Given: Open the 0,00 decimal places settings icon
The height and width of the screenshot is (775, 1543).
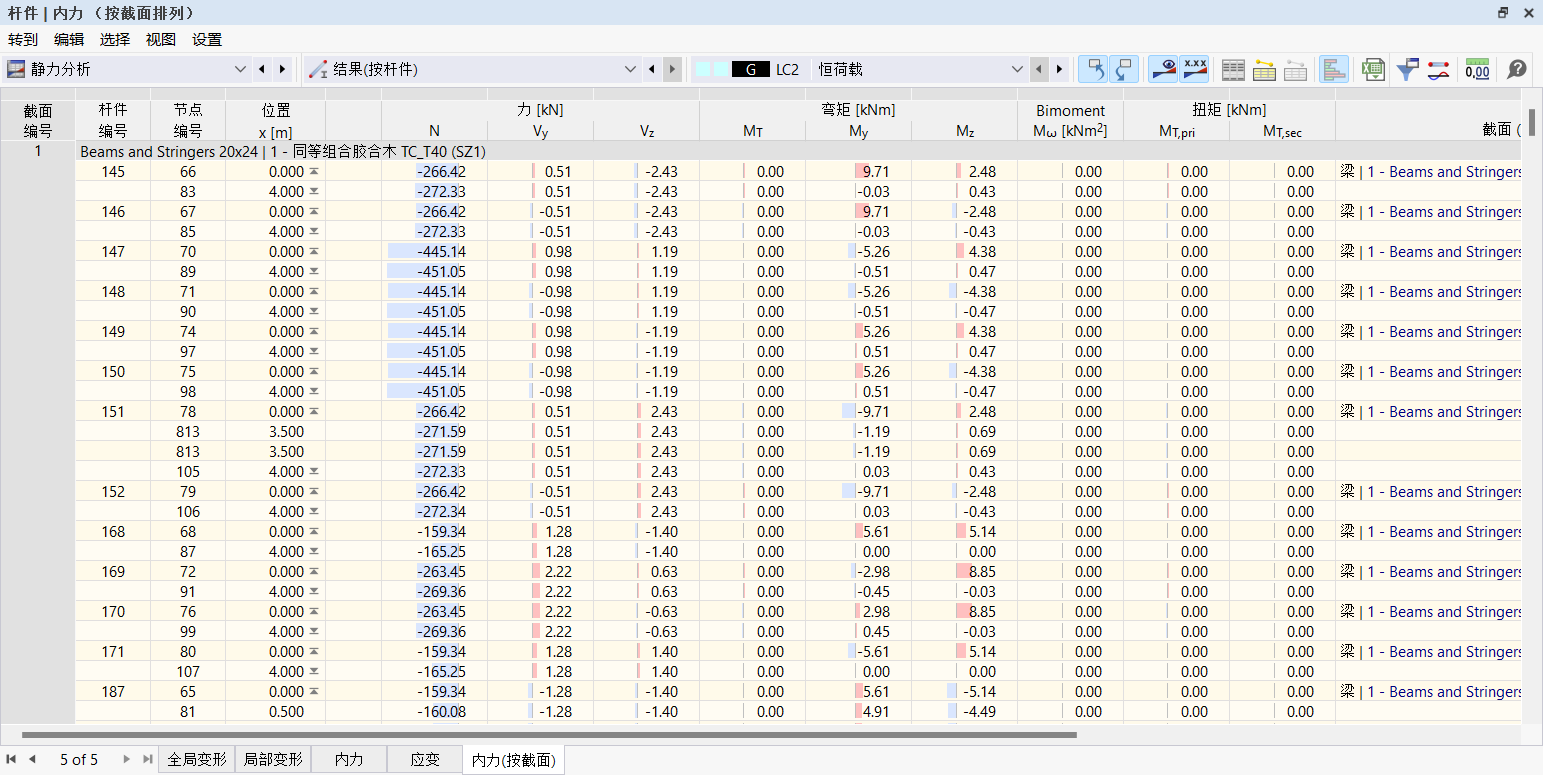Looking at the screenshot, I should click(1477, 69).
